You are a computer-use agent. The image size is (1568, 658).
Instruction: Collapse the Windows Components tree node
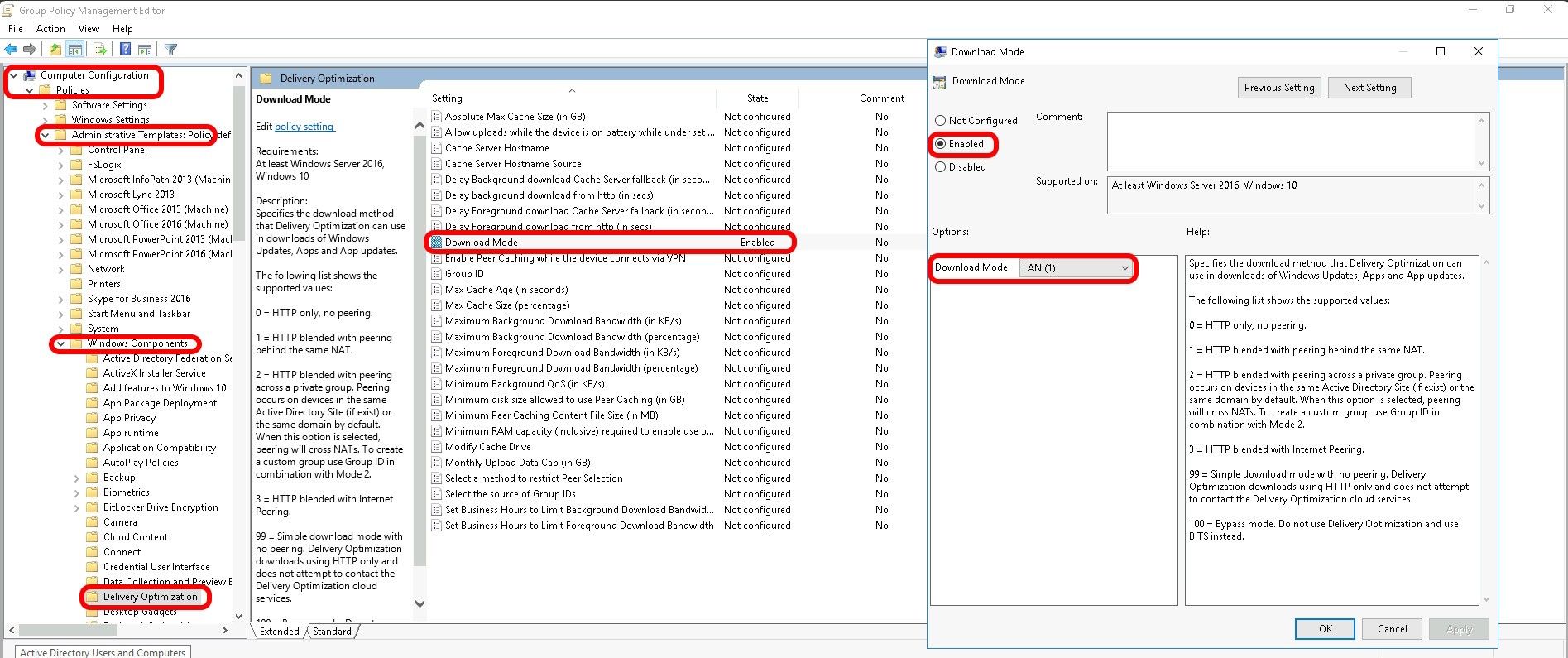[x=61, y=343]
